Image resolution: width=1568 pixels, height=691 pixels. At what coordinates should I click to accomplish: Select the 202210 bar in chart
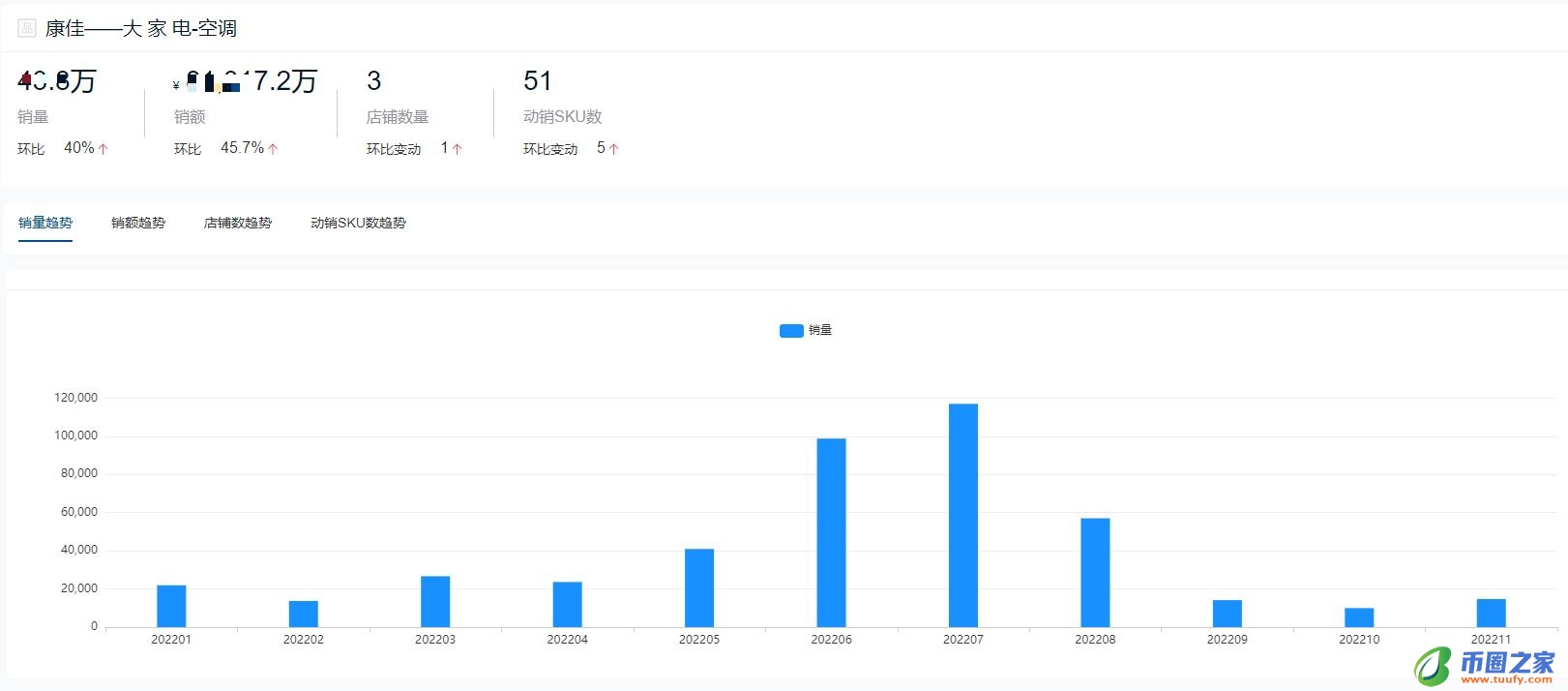pos(1359,617)
